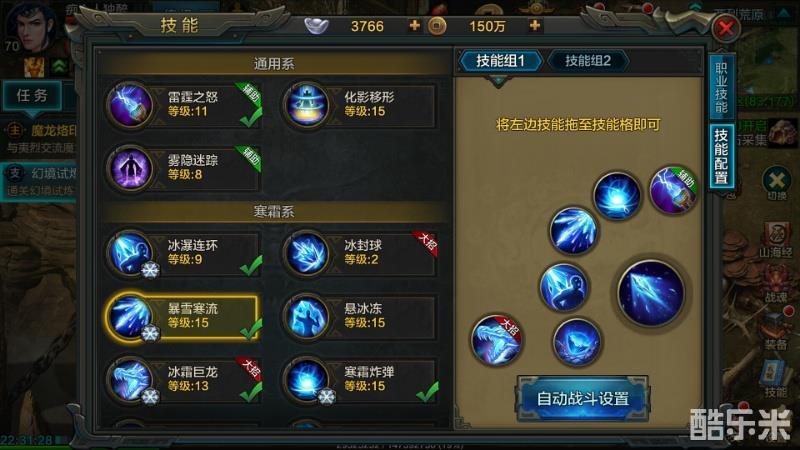Toggle the green checkmark on 冰瀑连环
The image size is (800, 450).
[251, 265]
